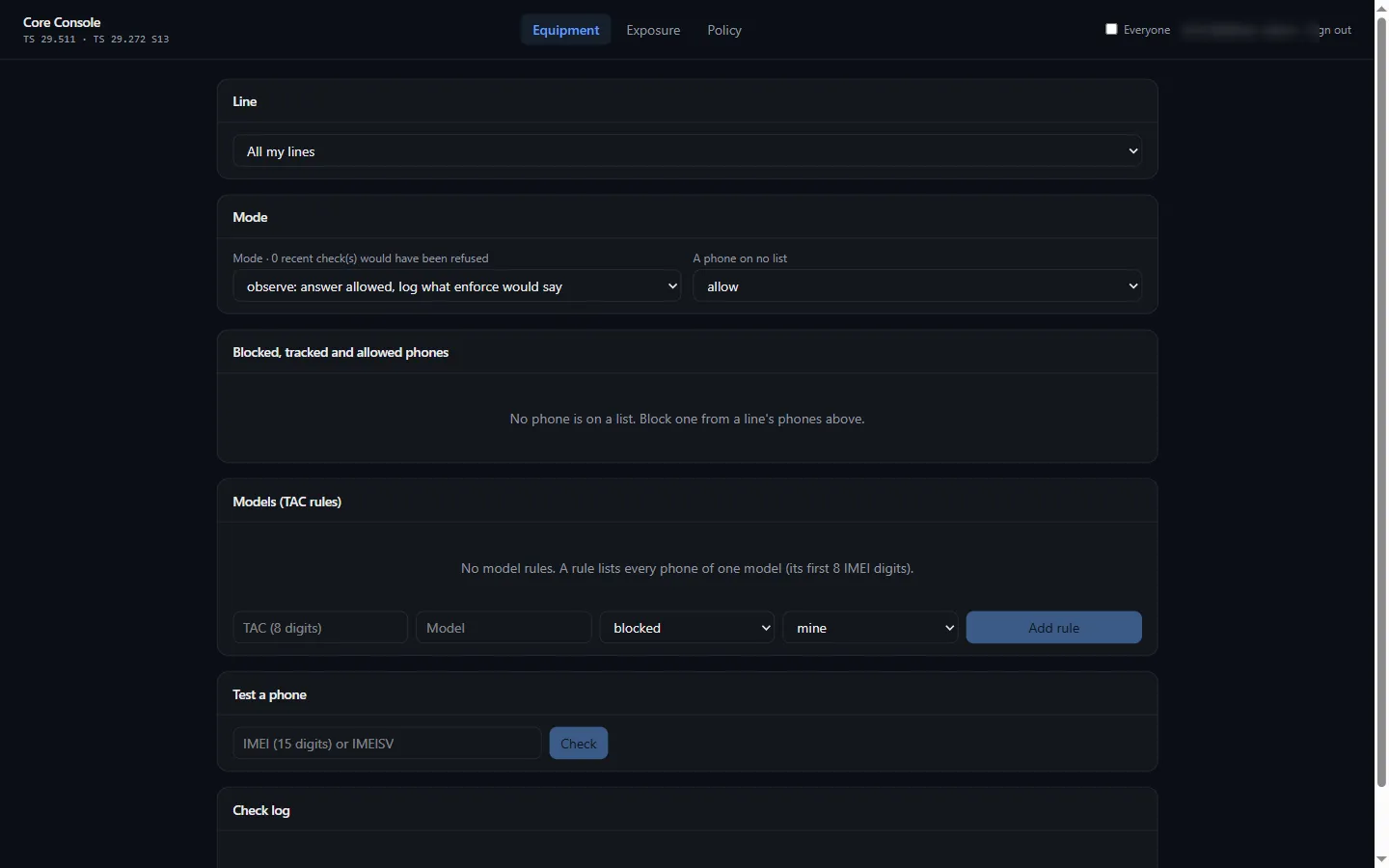This screenshot has width=1389, height=868.
Task: Click the 'No phone is on a list' message
Action: (687, 419)
